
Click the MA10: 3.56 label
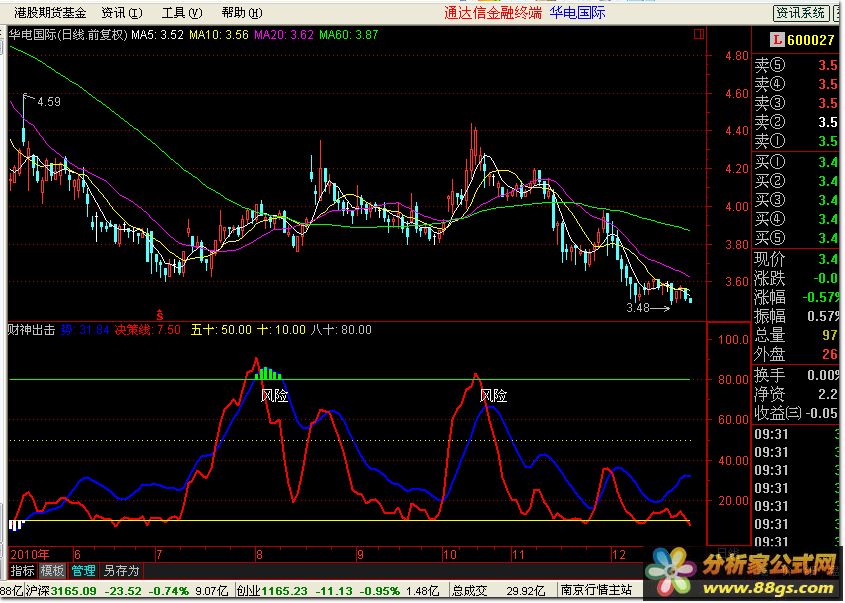click(x=219, y=35)
